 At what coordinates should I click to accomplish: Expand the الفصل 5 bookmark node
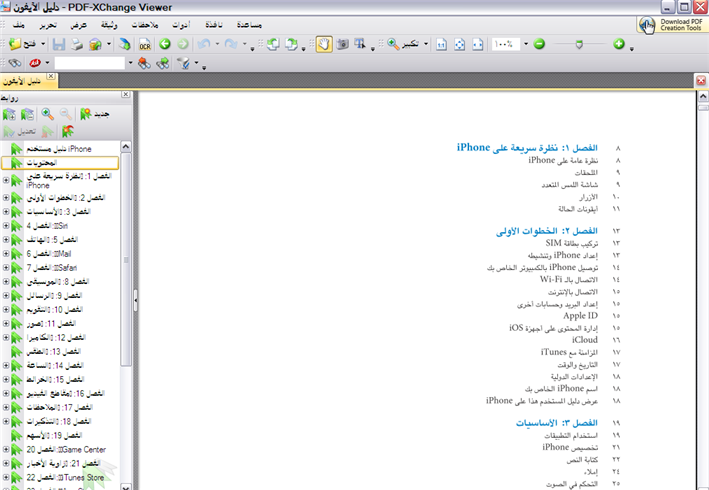[6, 240]
